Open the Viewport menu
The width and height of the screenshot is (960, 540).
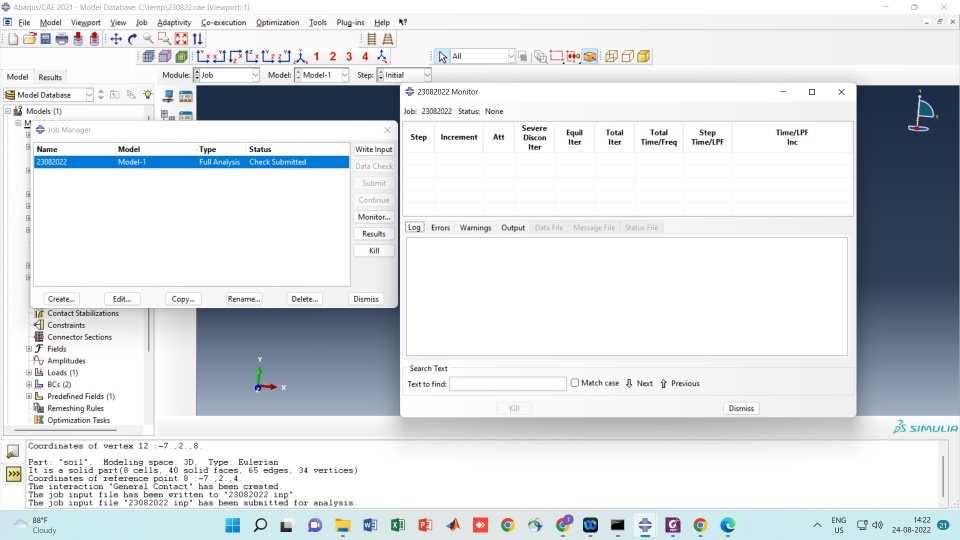click(x=86, y=22)
